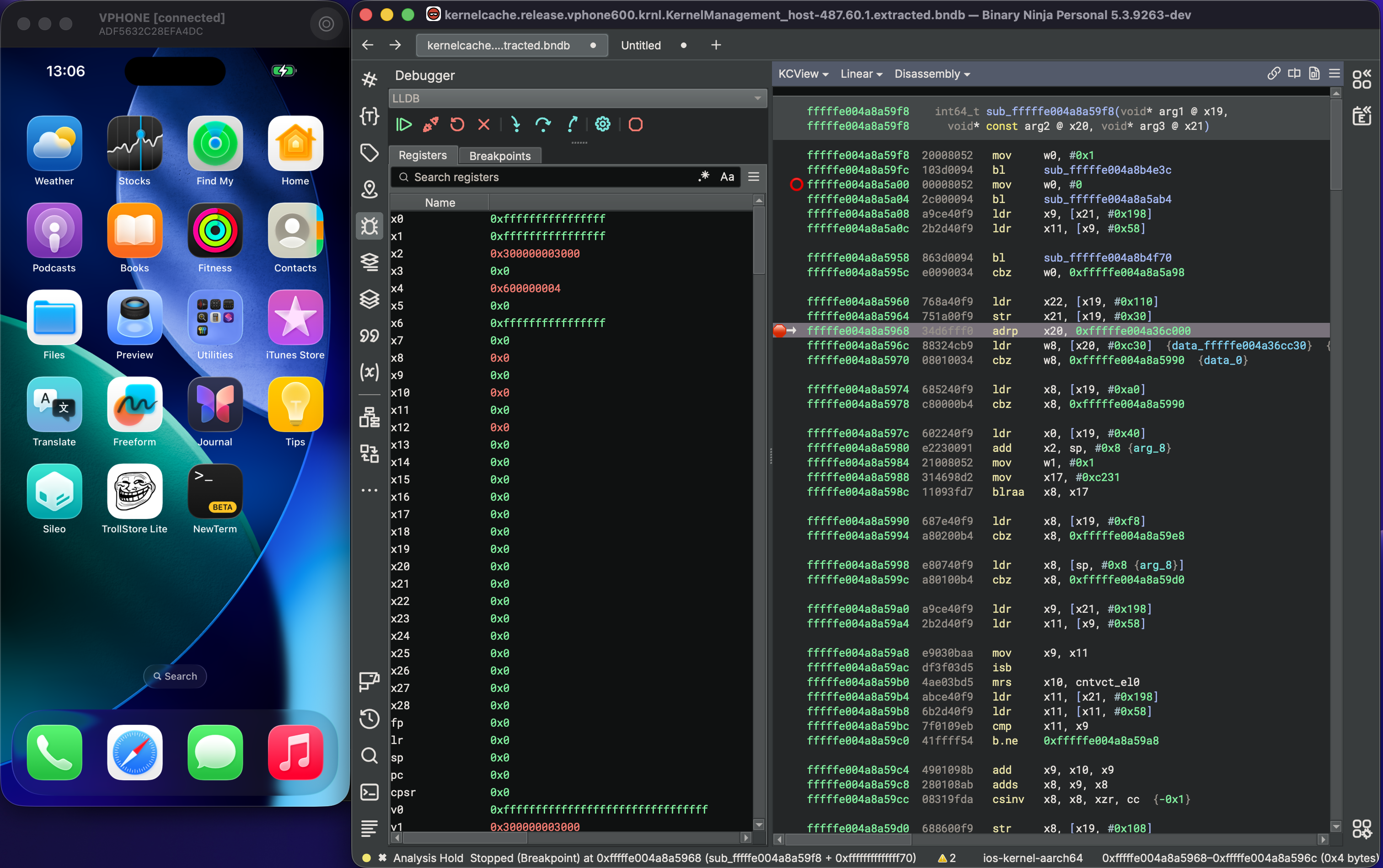Open the Strings panel in the sidebar
This screenshot has width=1383, height=868.
370,337
